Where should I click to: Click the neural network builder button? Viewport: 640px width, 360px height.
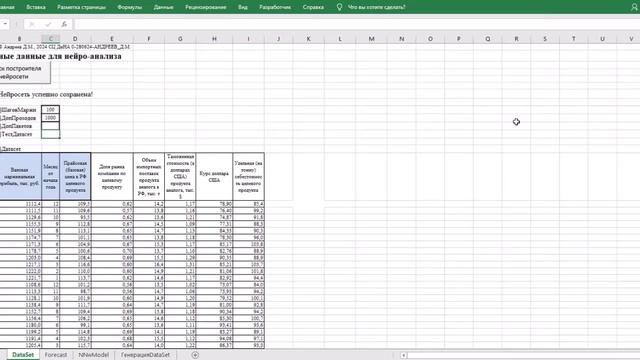click(x=24, y=73)
